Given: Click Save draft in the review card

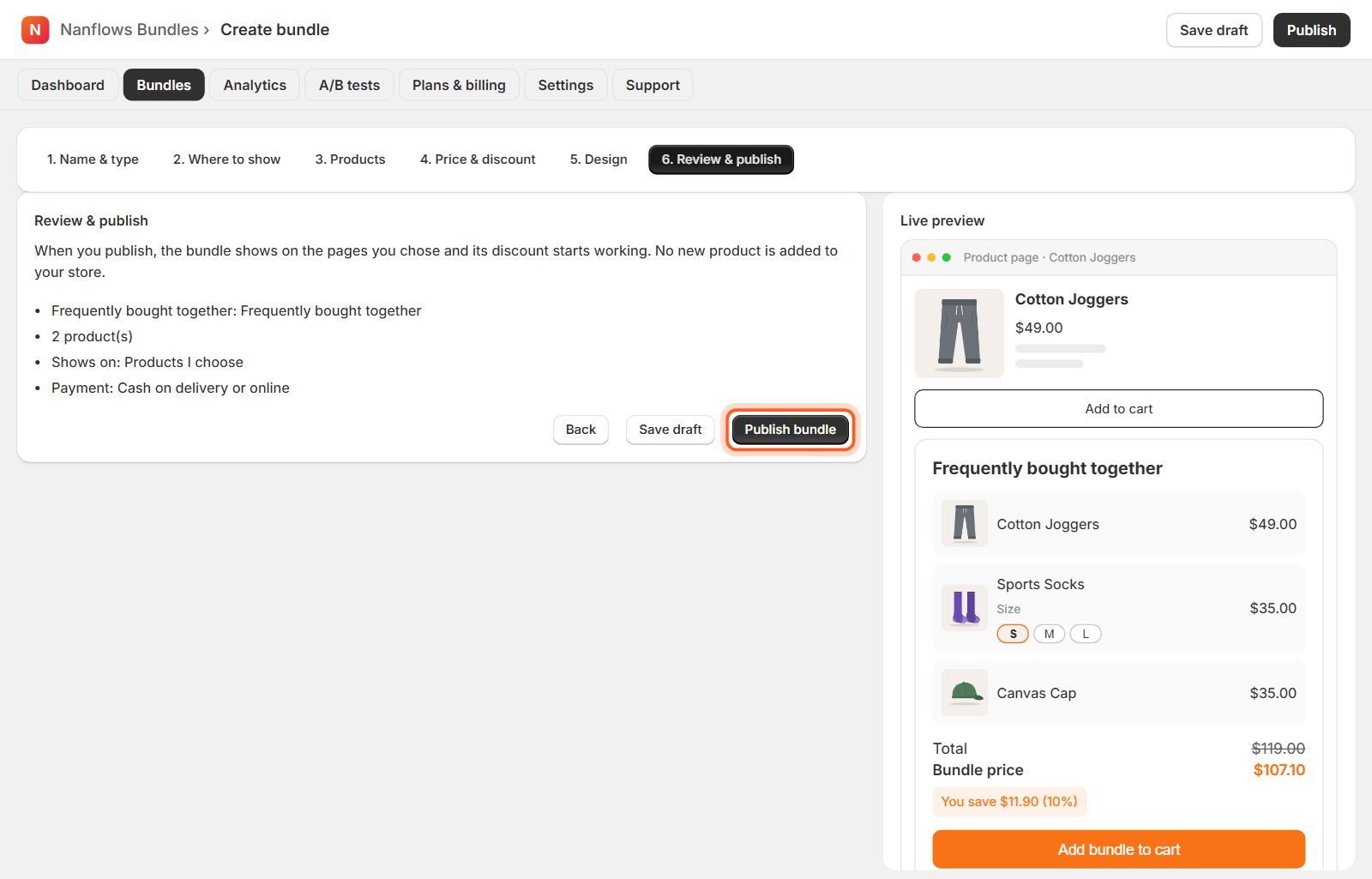Looking at the screenshot, I should pyautogui.click(x=670, y=430).
